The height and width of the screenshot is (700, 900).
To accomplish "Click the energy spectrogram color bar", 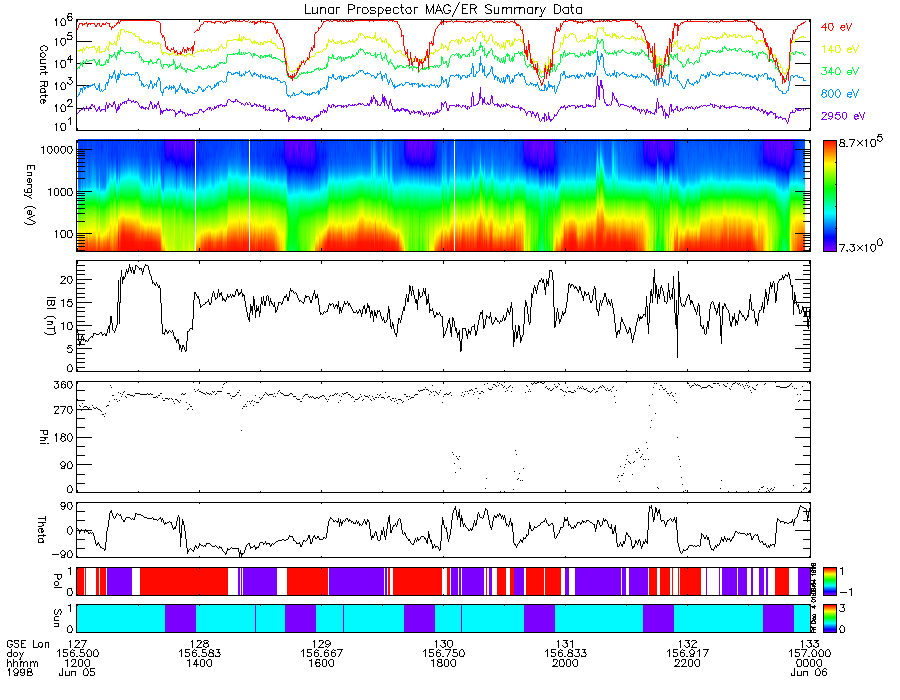I will [x=829, y=196].
